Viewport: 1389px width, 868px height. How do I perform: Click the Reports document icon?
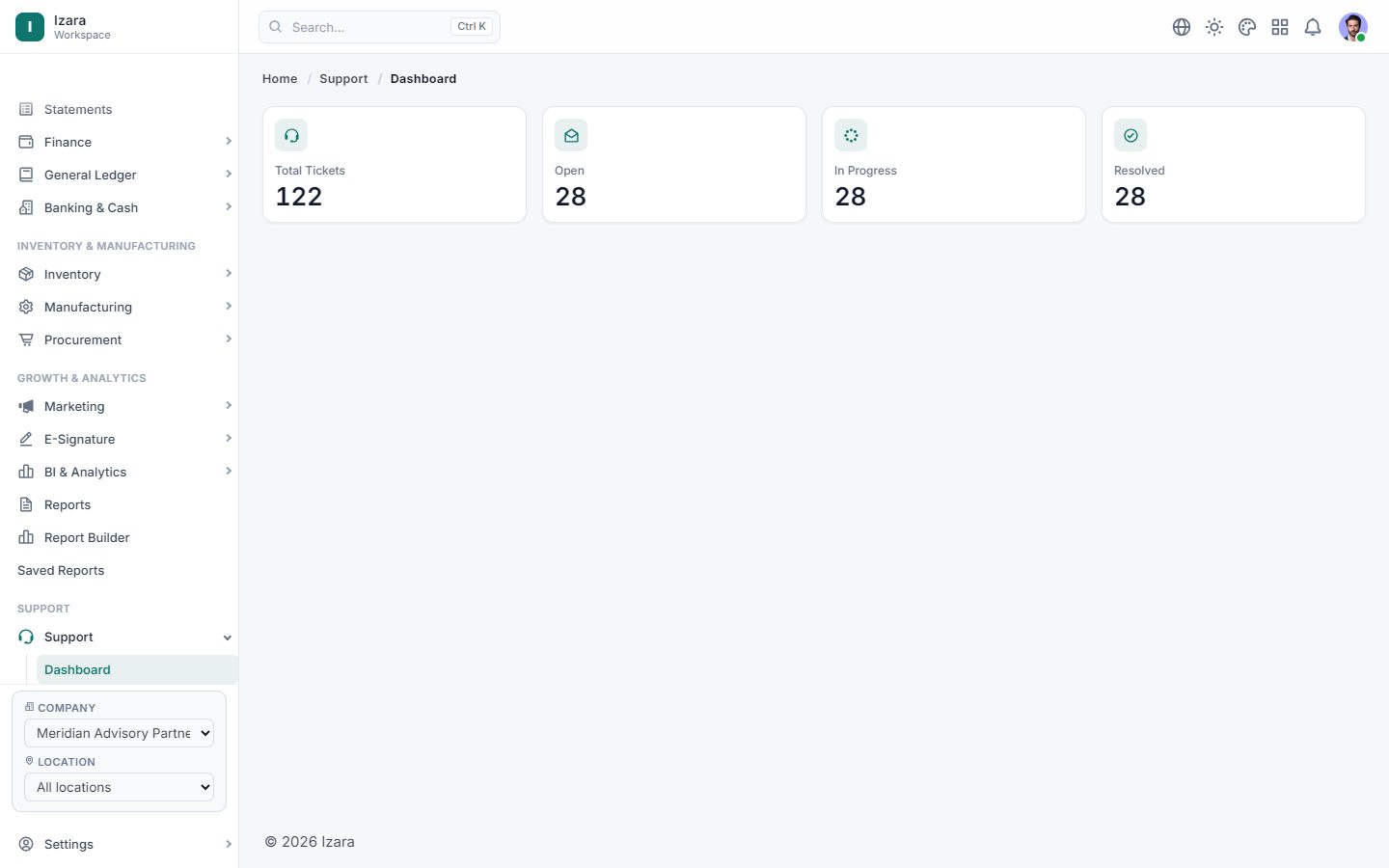[26, 504]
